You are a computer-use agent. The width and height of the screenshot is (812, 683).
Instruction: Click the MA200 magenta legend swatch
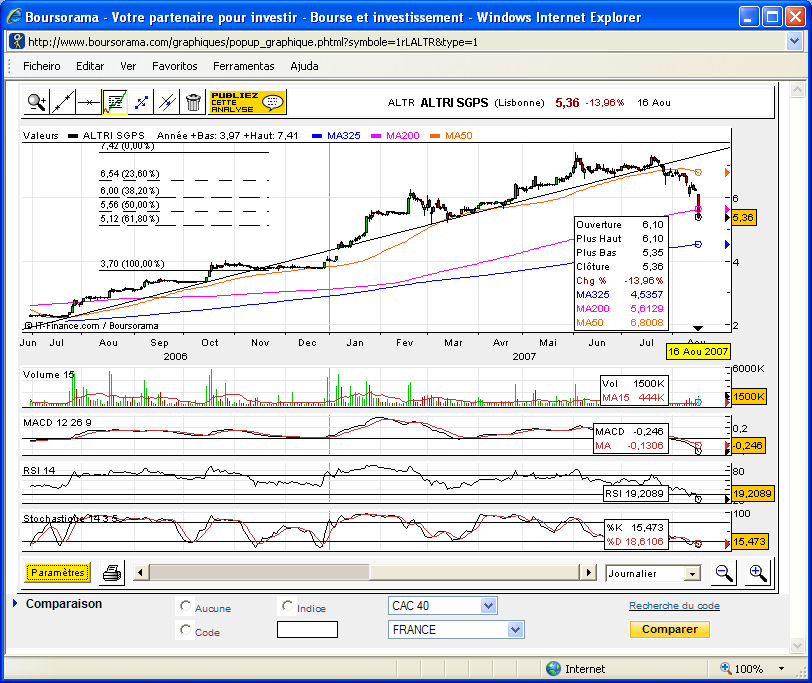[x=376, y=136]
